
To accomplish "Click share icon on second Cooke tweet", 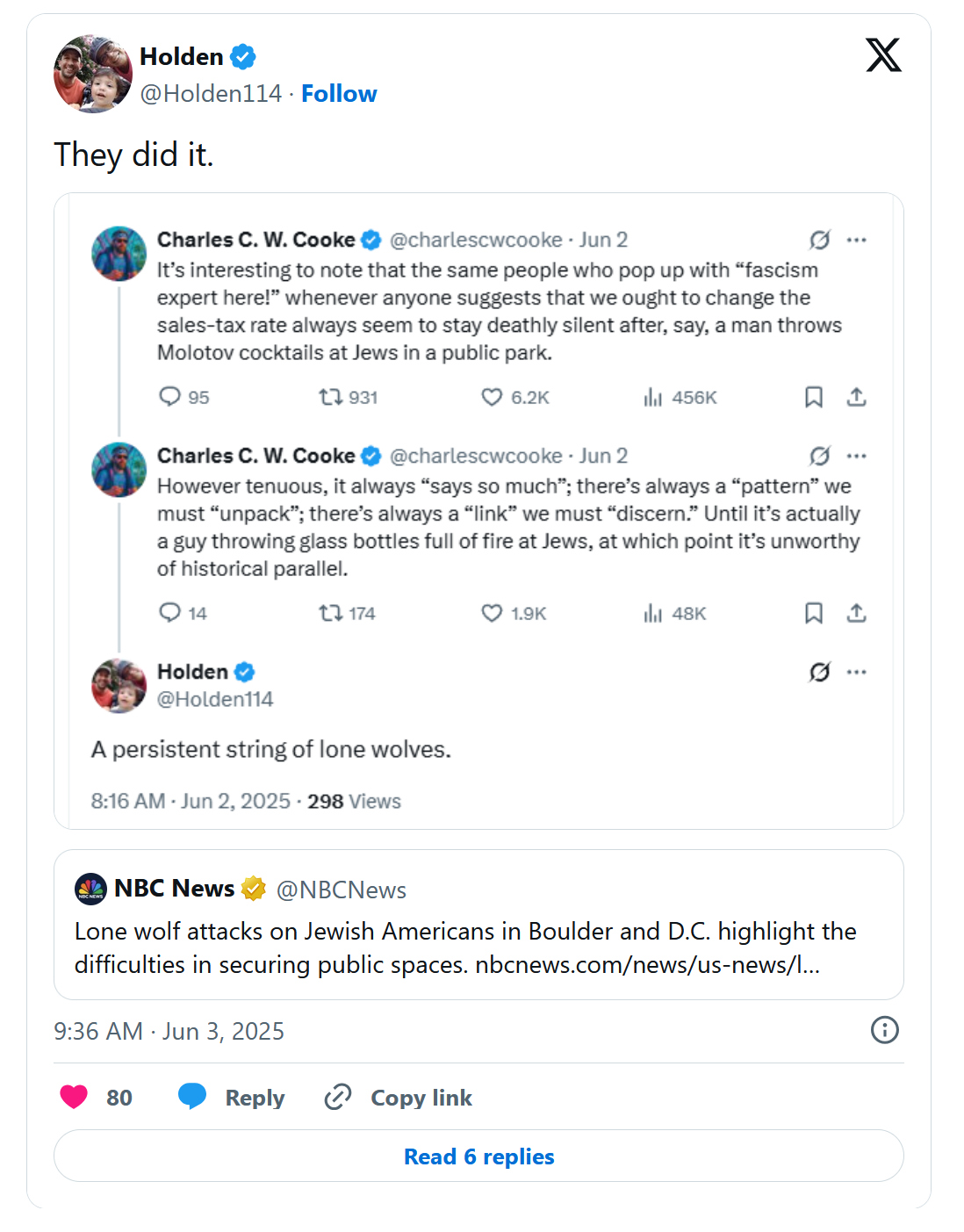I will (857, 613).
